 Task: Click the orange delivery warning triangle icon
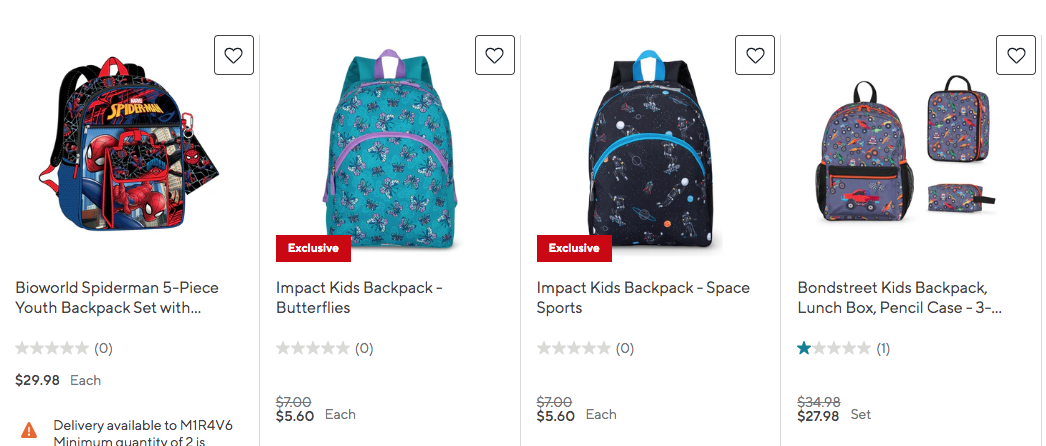[29, 430]
